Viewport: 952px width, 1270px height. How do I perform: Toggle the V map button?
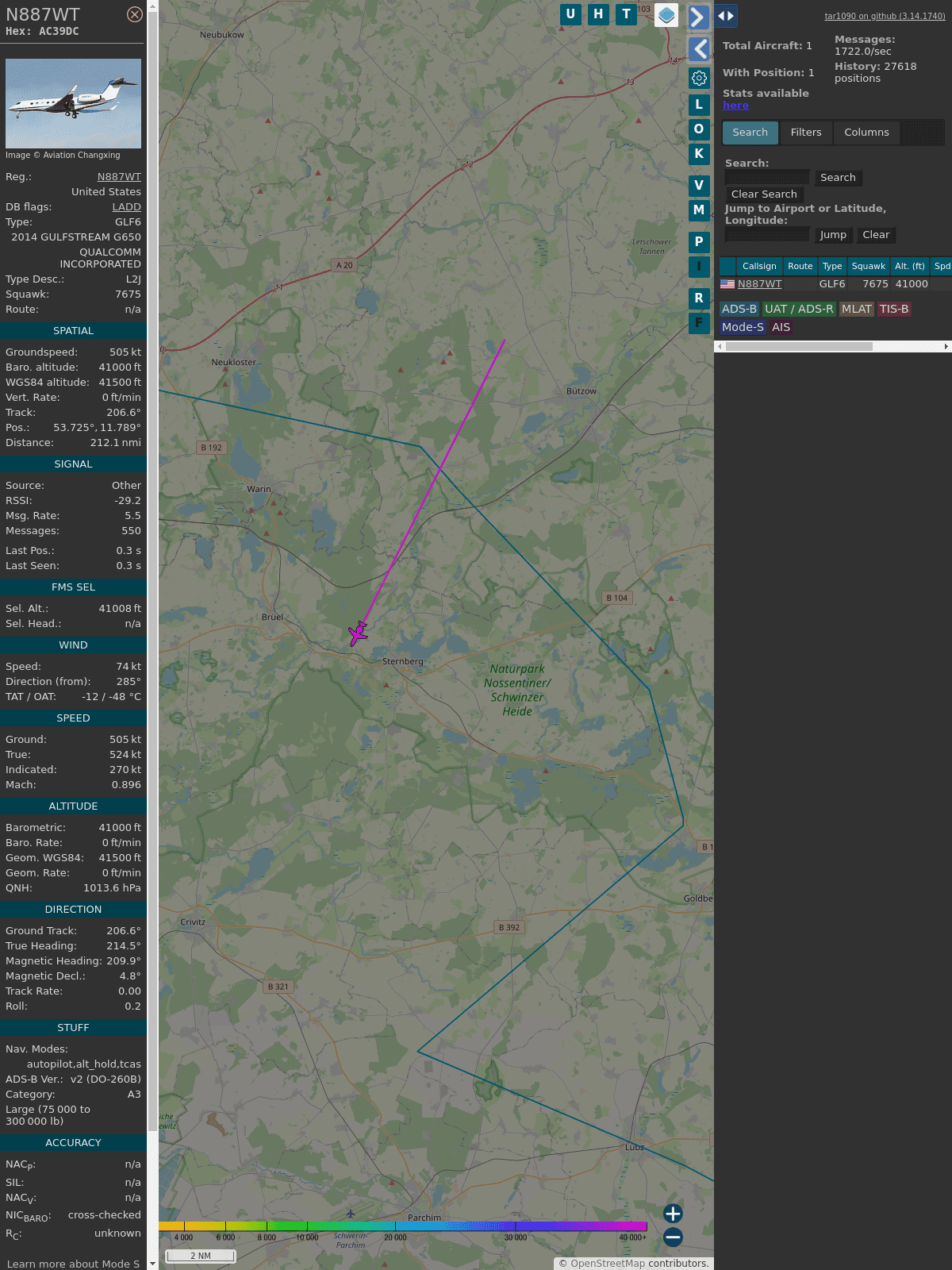[699, 185]
